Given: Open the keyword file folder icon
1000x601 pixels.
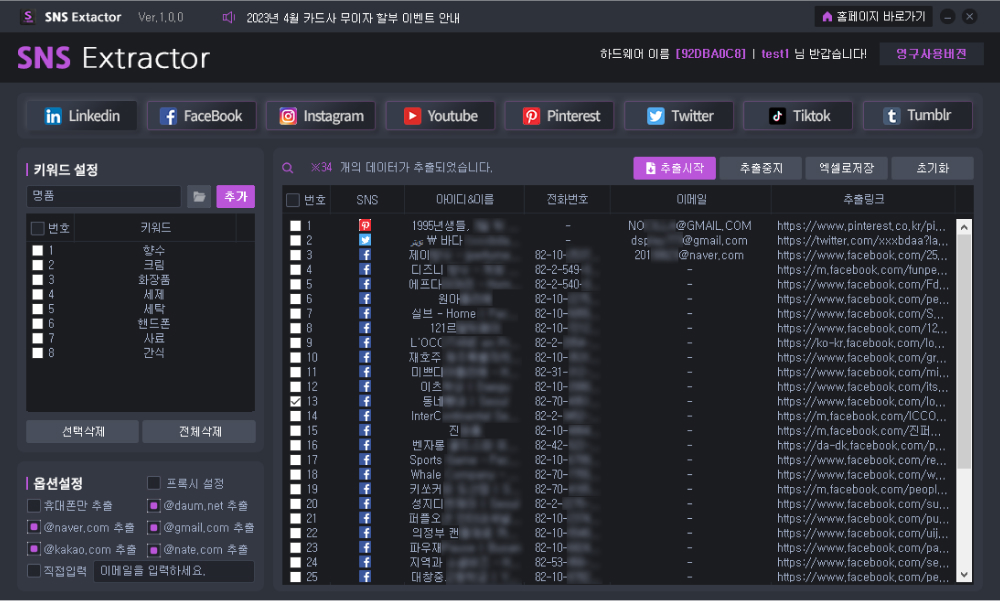Looking at the screenshot, I should click(199, 197).
